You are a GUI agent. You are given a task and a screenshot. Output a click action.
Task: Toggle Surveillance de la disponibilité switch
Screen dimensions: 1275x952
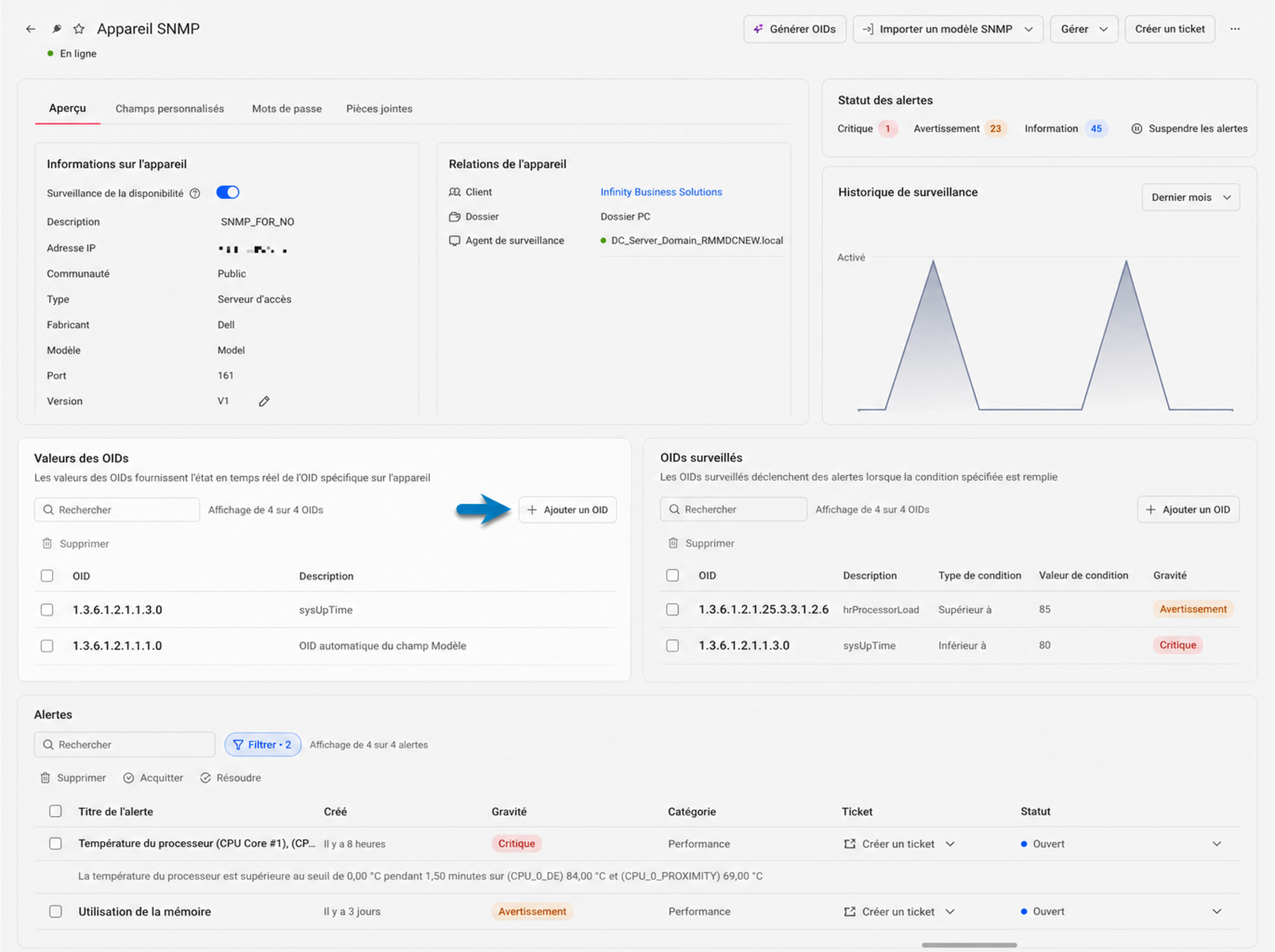coord(228,192)
